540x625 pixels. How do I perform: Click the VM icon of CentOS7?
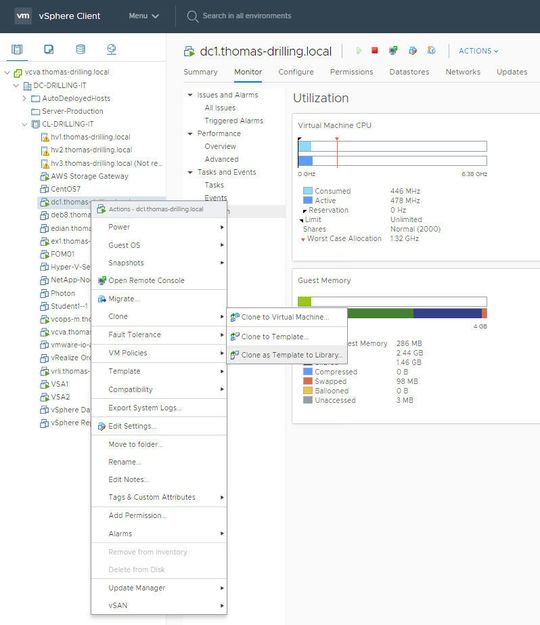click(x=44, y=189)
